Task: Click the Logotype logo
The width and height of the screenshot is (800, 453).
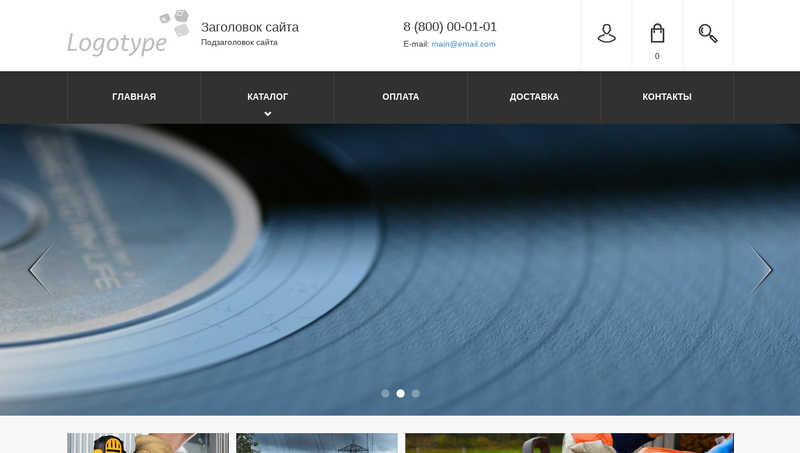Action: (x=128, y=33)
